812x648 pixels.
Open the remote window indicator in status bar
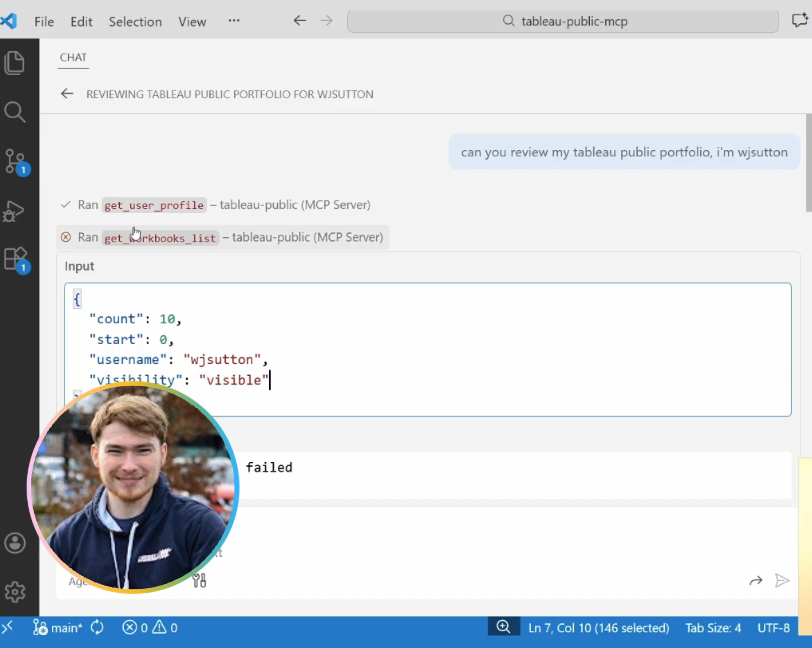(x=7, y=628)
